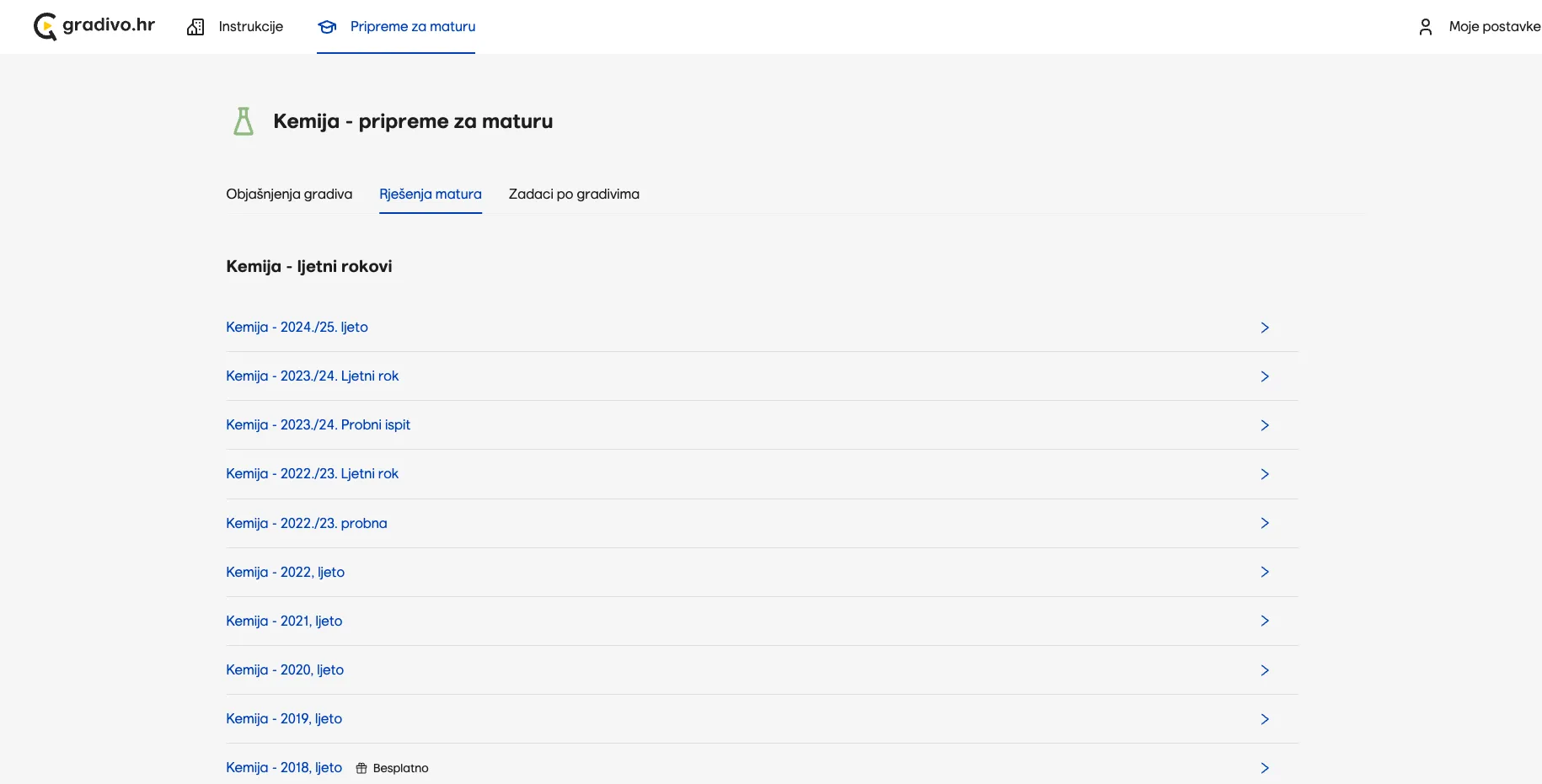
Task: Open Kemija - 2019, ljeto link
Action: tap(284, 718)
